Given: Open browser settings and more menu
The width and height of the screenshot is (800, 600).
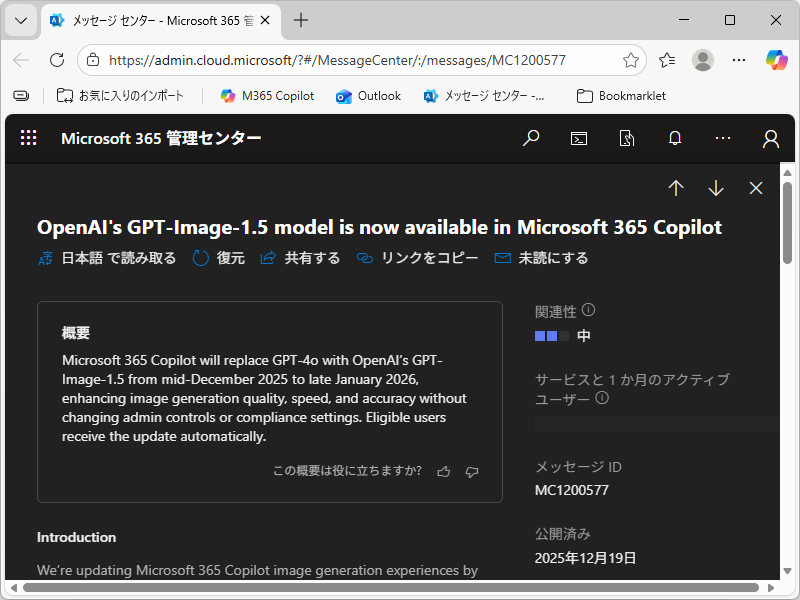Looking at the screenshot, I should [739, 60].
